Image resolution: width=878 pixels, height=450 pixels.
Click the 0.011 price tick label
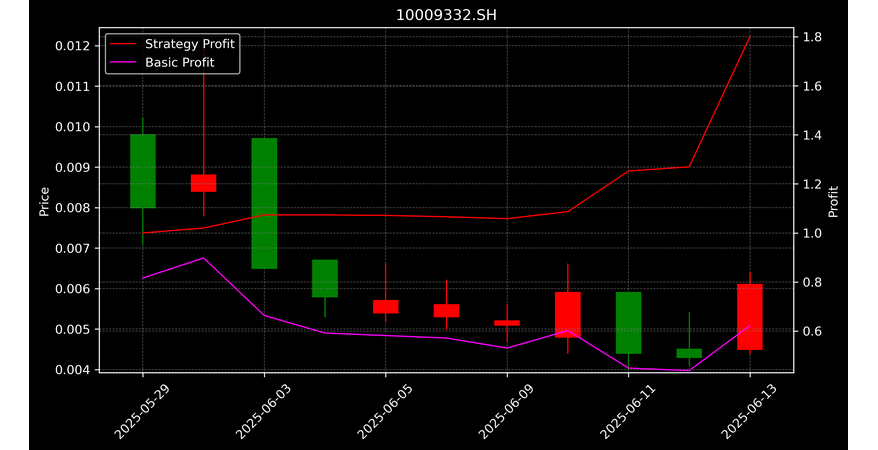pos(73,86)
